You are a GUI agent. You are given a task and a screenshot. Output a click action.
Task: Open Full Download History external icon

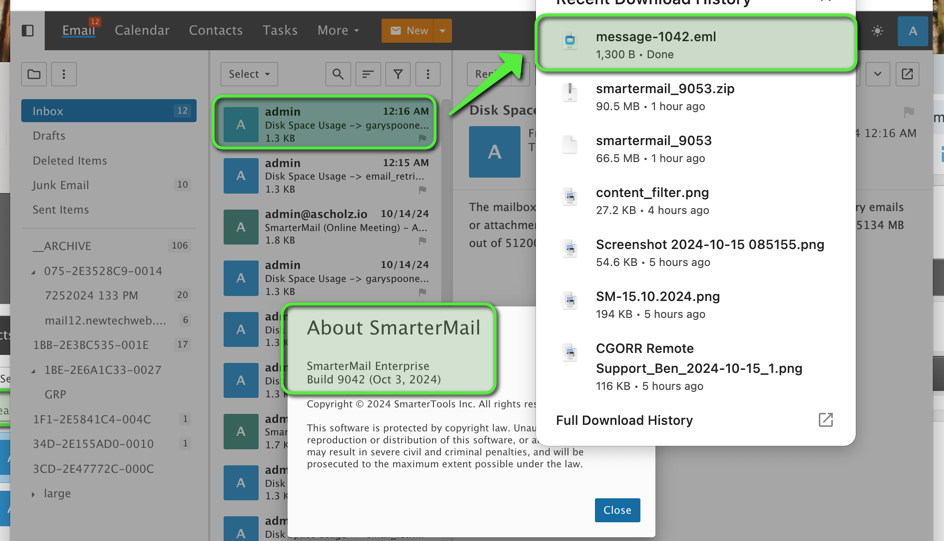click(x=825, y=420)
